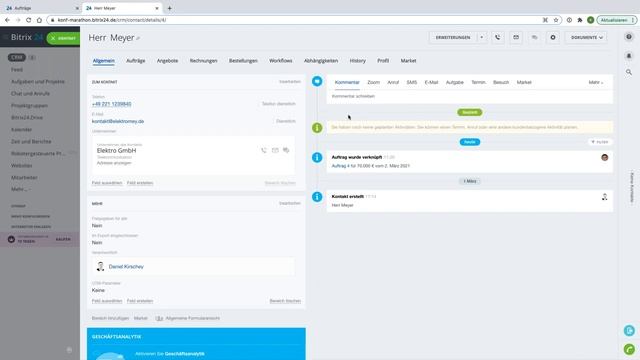
Task: Click the Allgemeine Formularansicht icon
Action: (x=159, y=318)
